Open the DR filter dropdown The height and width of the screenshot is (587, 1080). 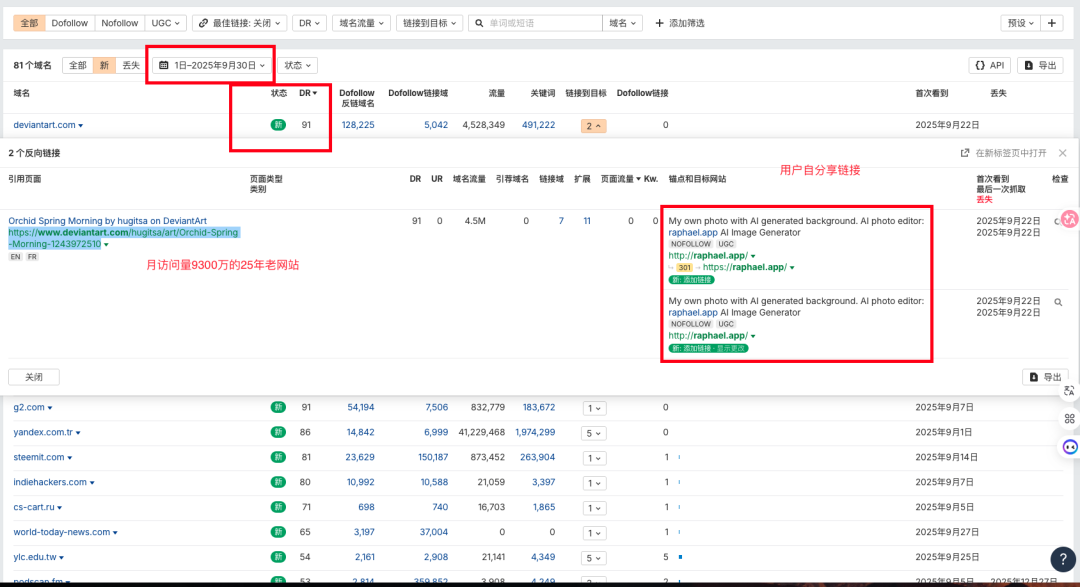pyautogui.click(x=309, y=23)
